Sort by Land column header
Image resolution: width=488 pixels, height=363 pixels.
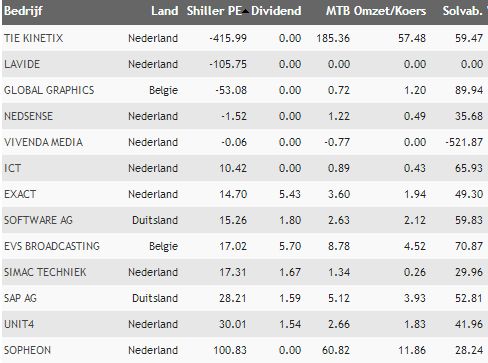coord(164,11)
